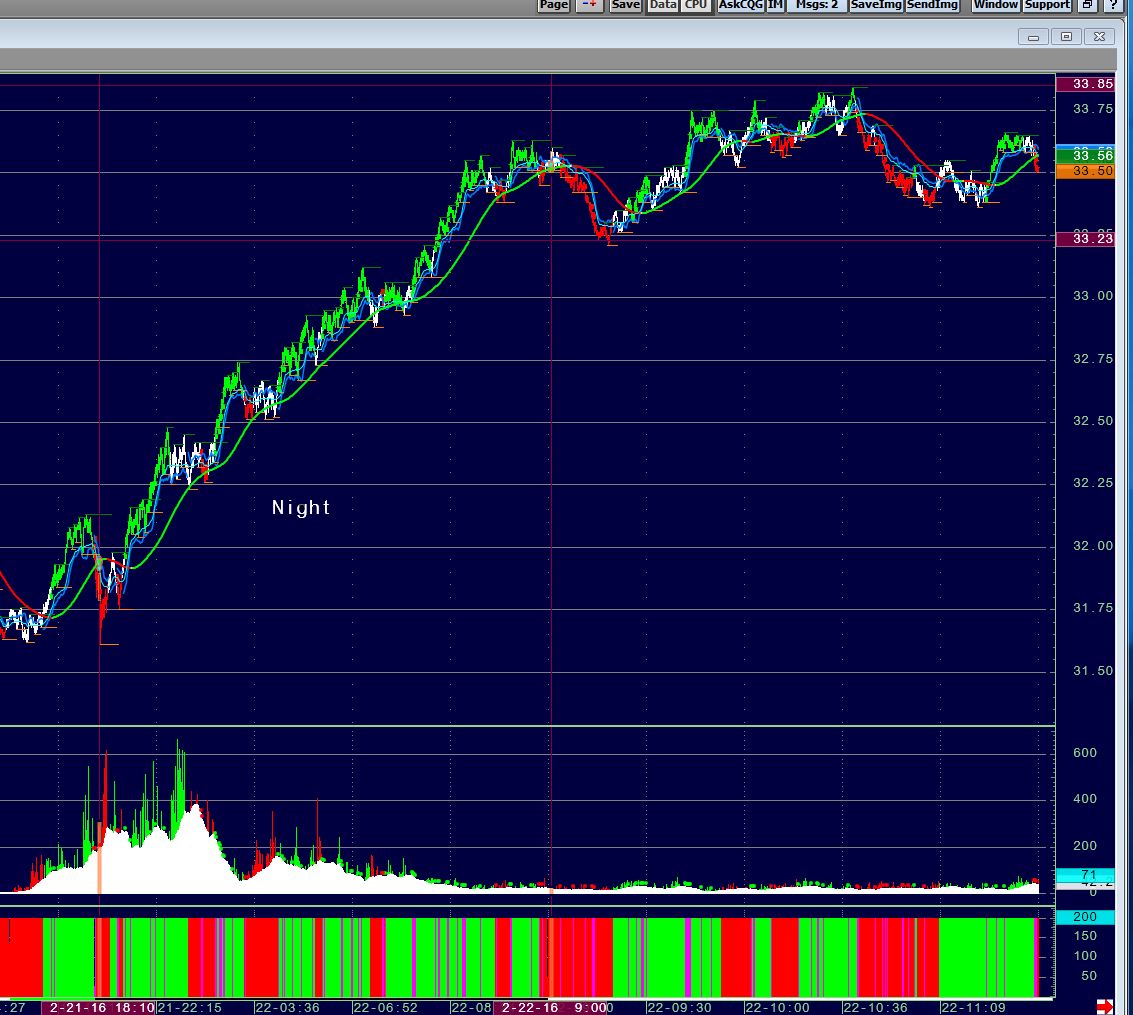This screenshot has height=1015, width=1133.
Task: Click the green 33.56 price label
Action: (1085, 155)
